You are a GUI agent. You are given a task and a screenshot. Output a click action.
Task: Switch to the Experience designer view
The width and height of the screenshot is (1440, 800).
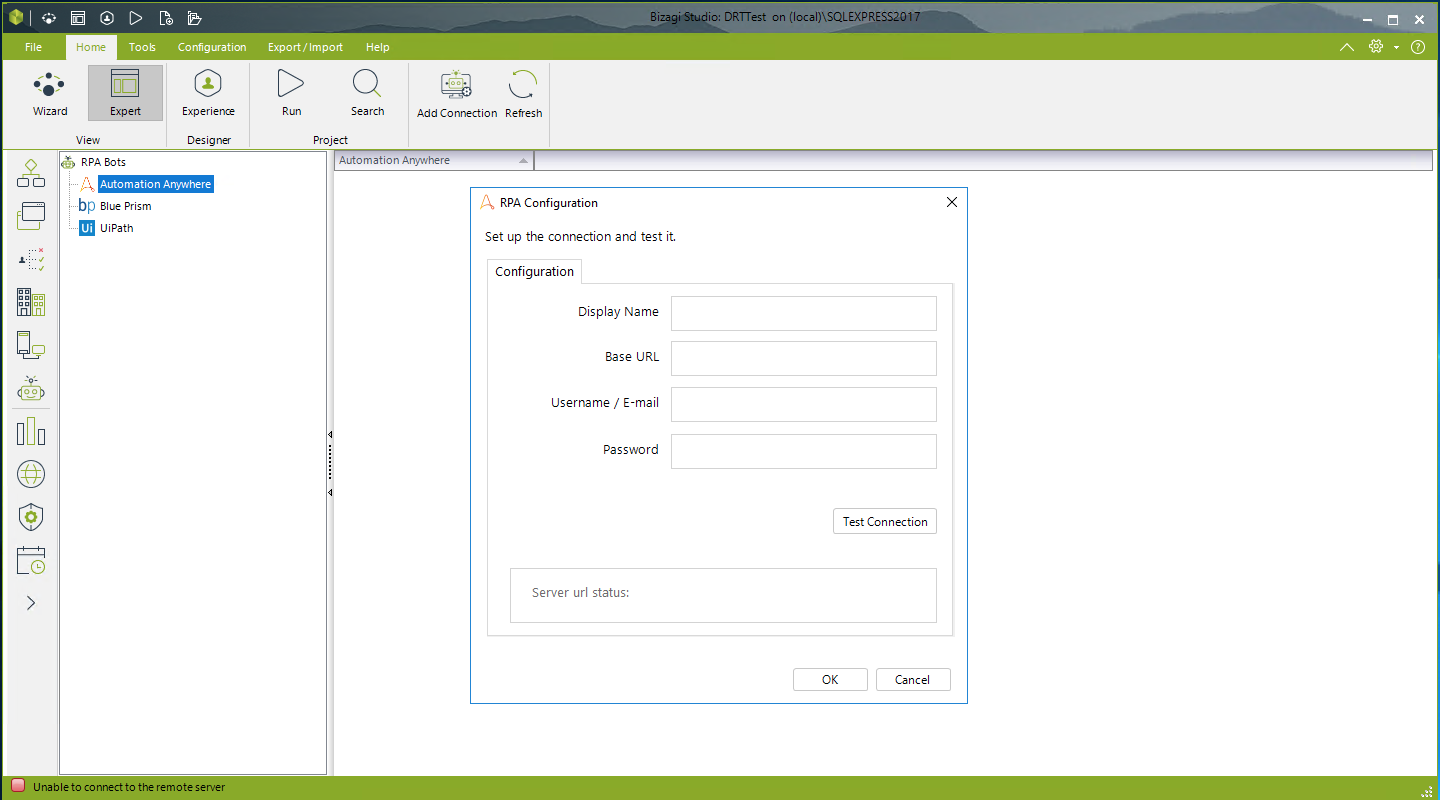[207, 93]
